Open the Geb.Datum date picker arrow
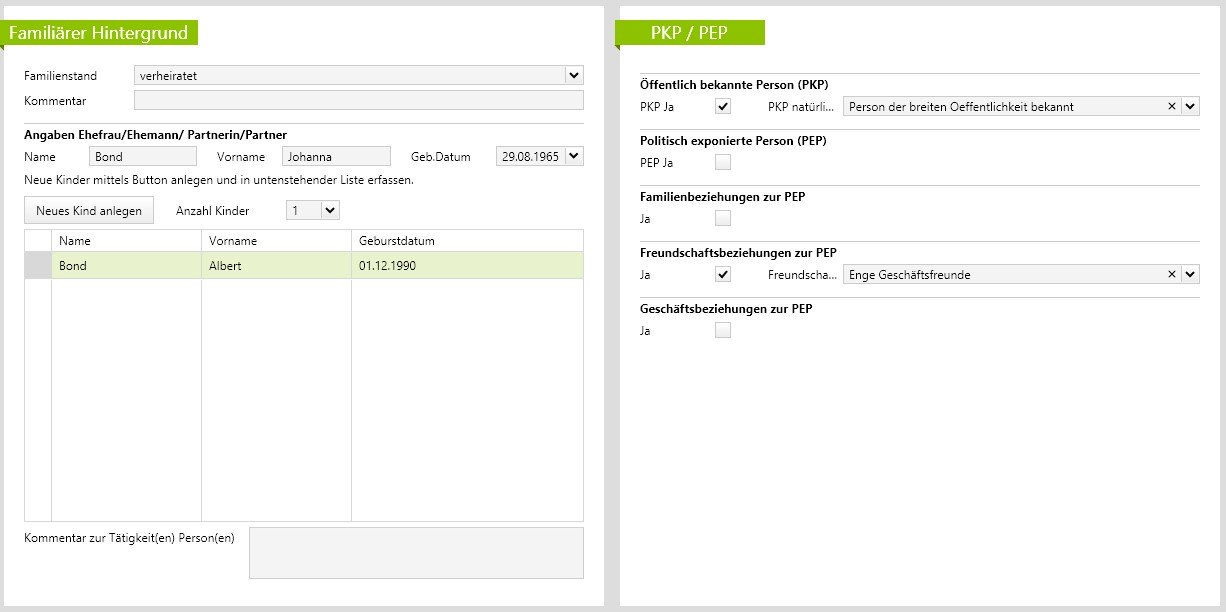Screen dimensions: 1226x612 (x=573, y=156)
